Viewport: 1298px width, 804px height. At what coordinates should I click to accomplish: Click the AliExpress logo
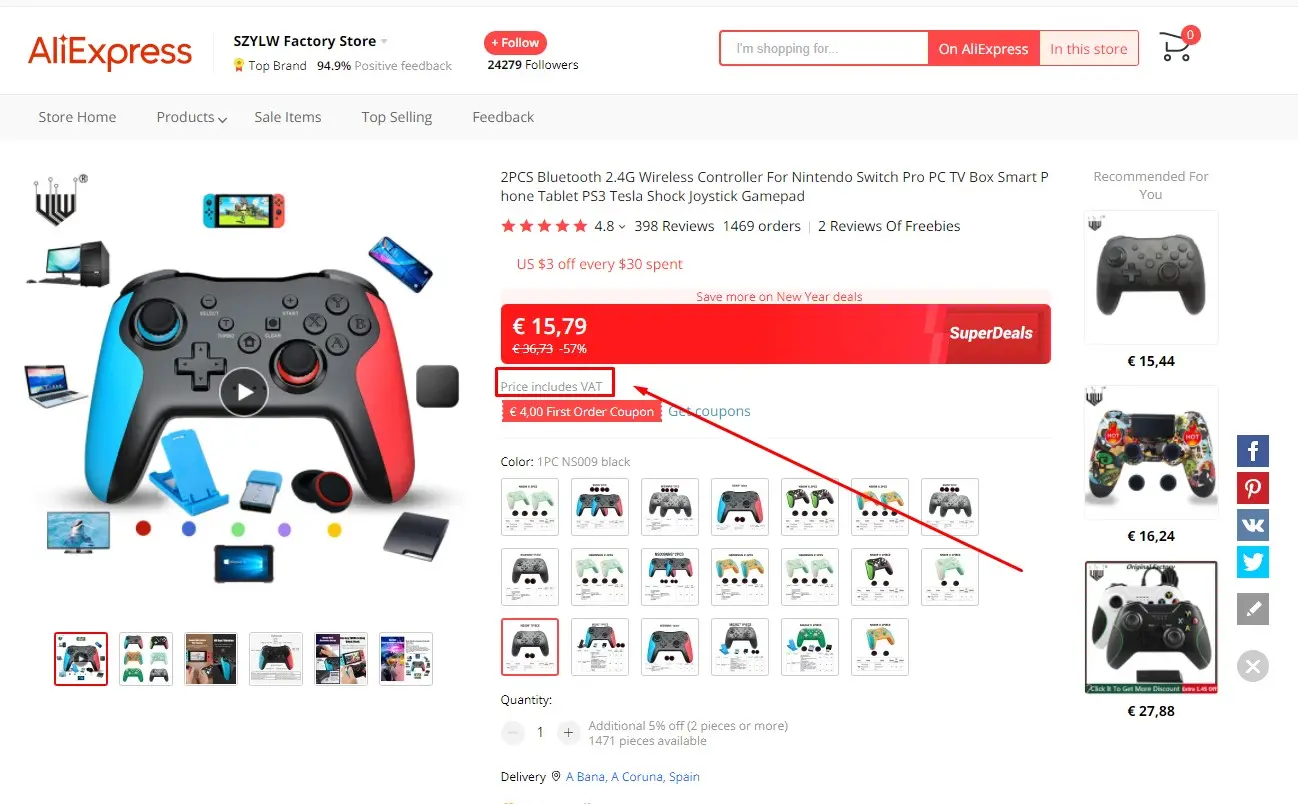pyautogui.click(x=110, y=52)
